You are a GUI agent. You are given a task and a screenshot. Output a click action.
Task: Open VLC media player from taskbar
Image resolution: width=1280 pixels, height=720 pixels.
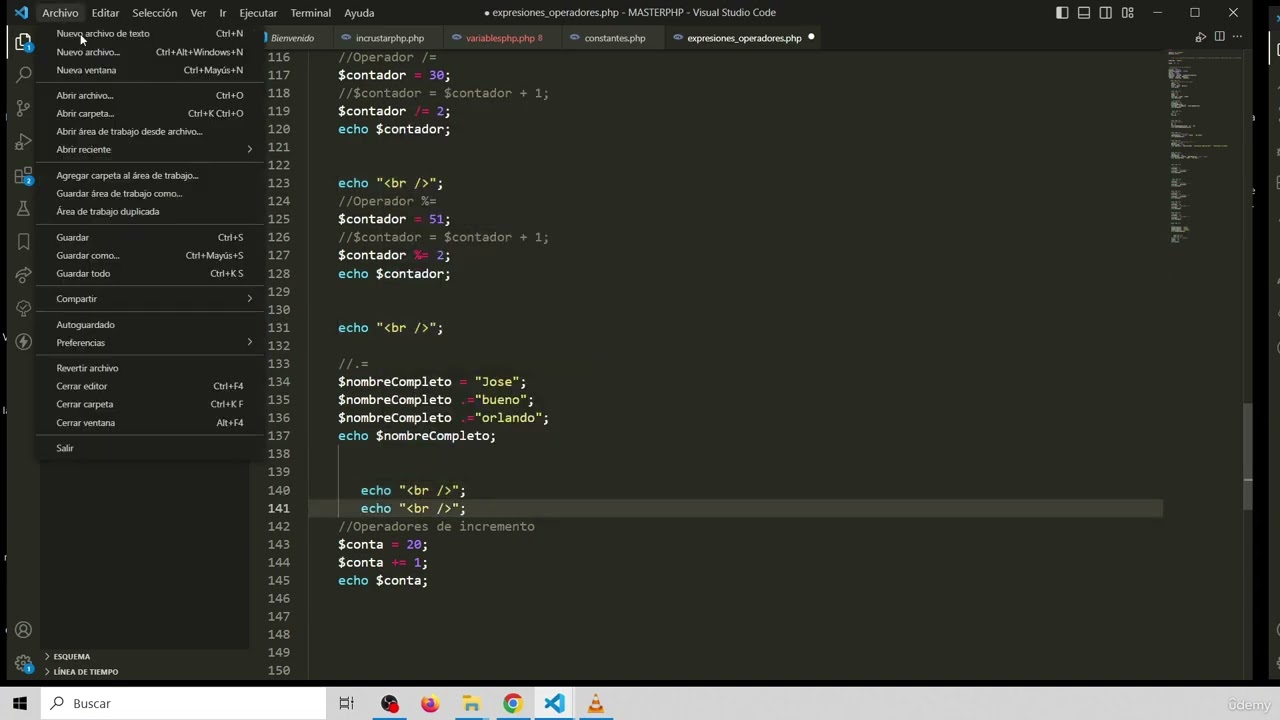(595, 703)
